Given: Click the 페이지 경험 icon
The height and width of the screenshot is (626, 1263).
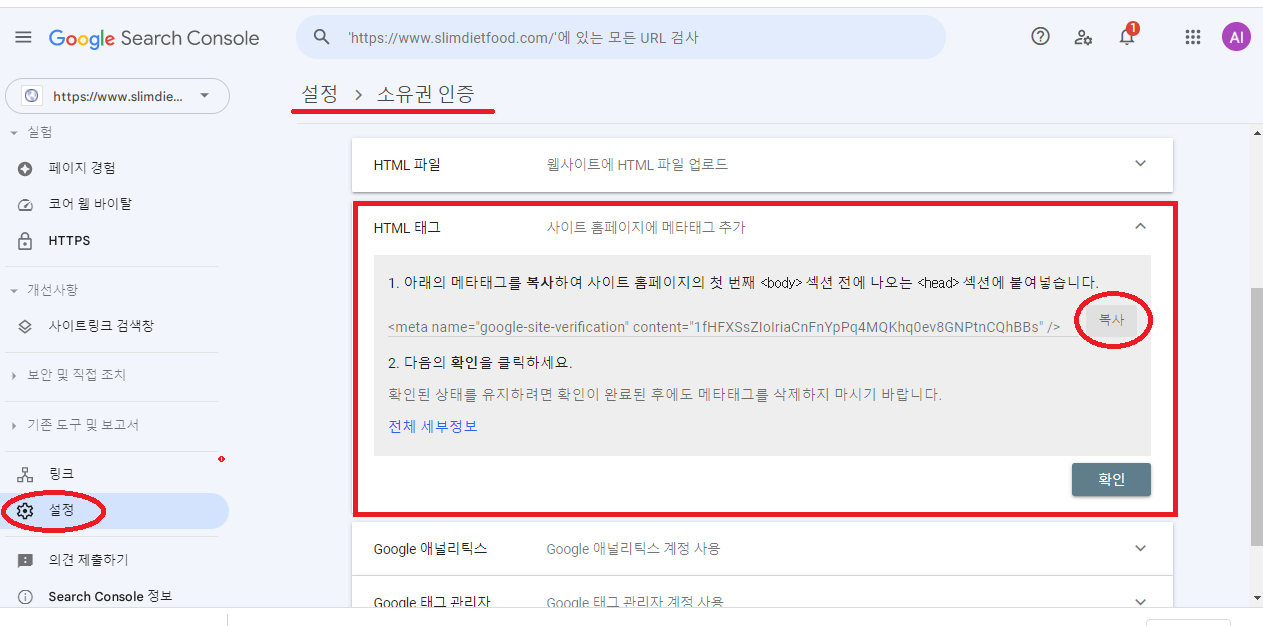Looking at the screenshot, I should 26,168.
